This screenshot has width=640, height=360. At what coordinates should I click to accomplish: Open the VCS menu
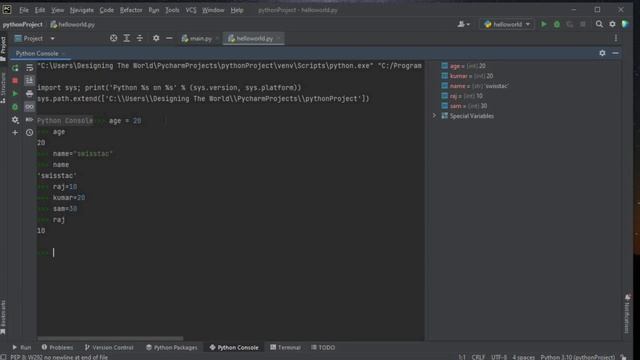click(191, 10)
